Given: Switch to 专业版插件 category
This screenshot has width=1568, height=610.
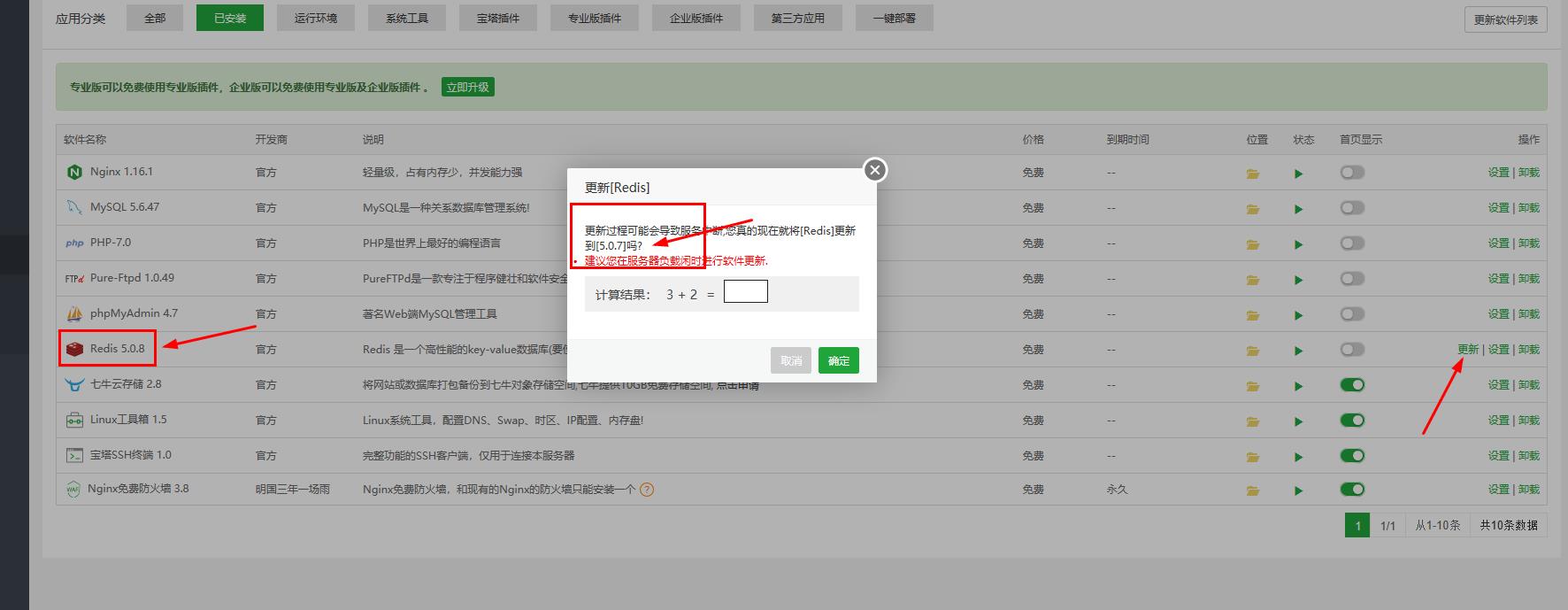Looking at the screenshot, I should (x=595, y=18).
